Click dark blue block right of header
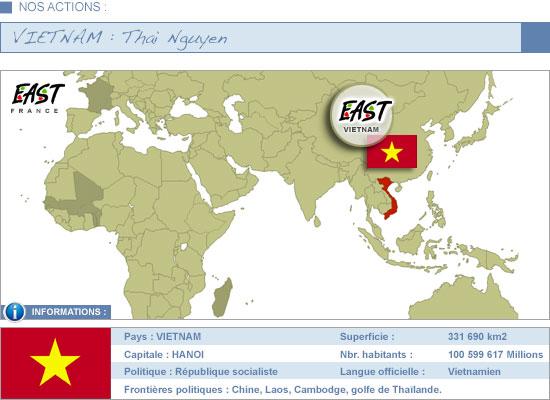Image resolution: width=550 pixels, height=400 pixels. pyautogui.click(x=536, y=38)
